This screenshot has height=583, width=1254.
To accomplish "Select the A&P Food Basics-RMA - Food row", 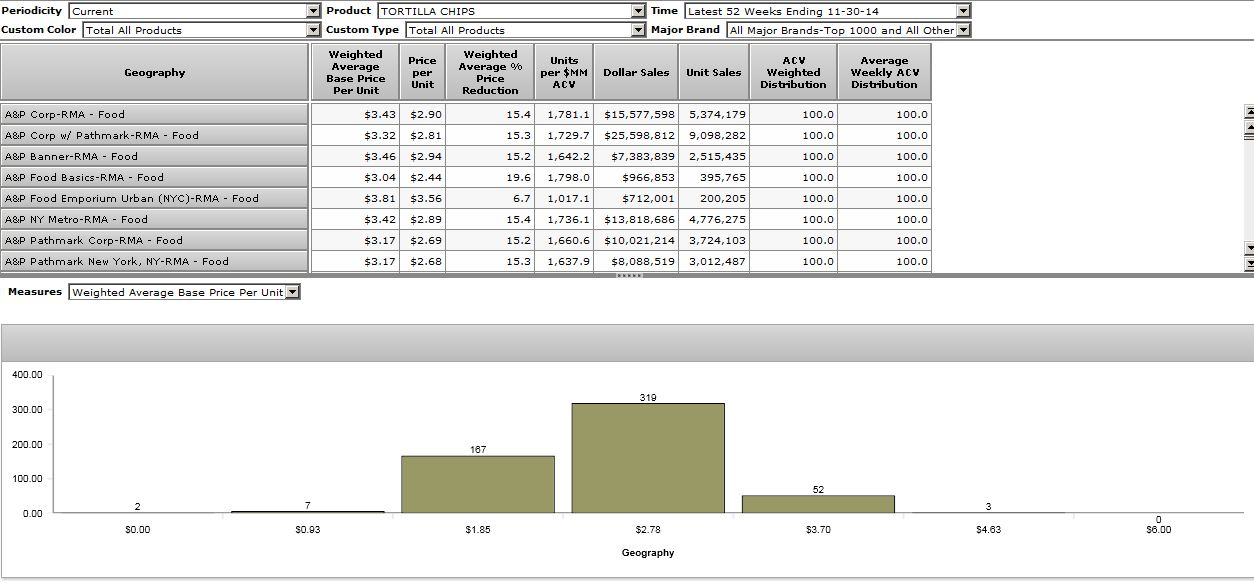I will click(x=155, y=177).
